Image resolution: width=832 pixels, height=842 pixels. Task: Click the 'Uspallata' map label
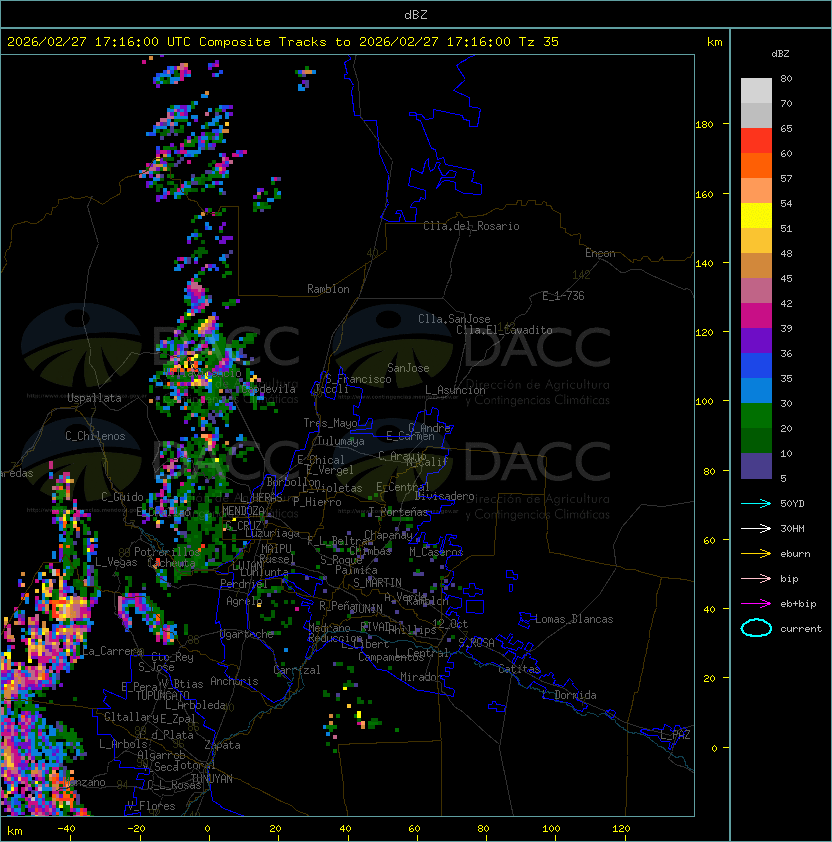[94, 398]
